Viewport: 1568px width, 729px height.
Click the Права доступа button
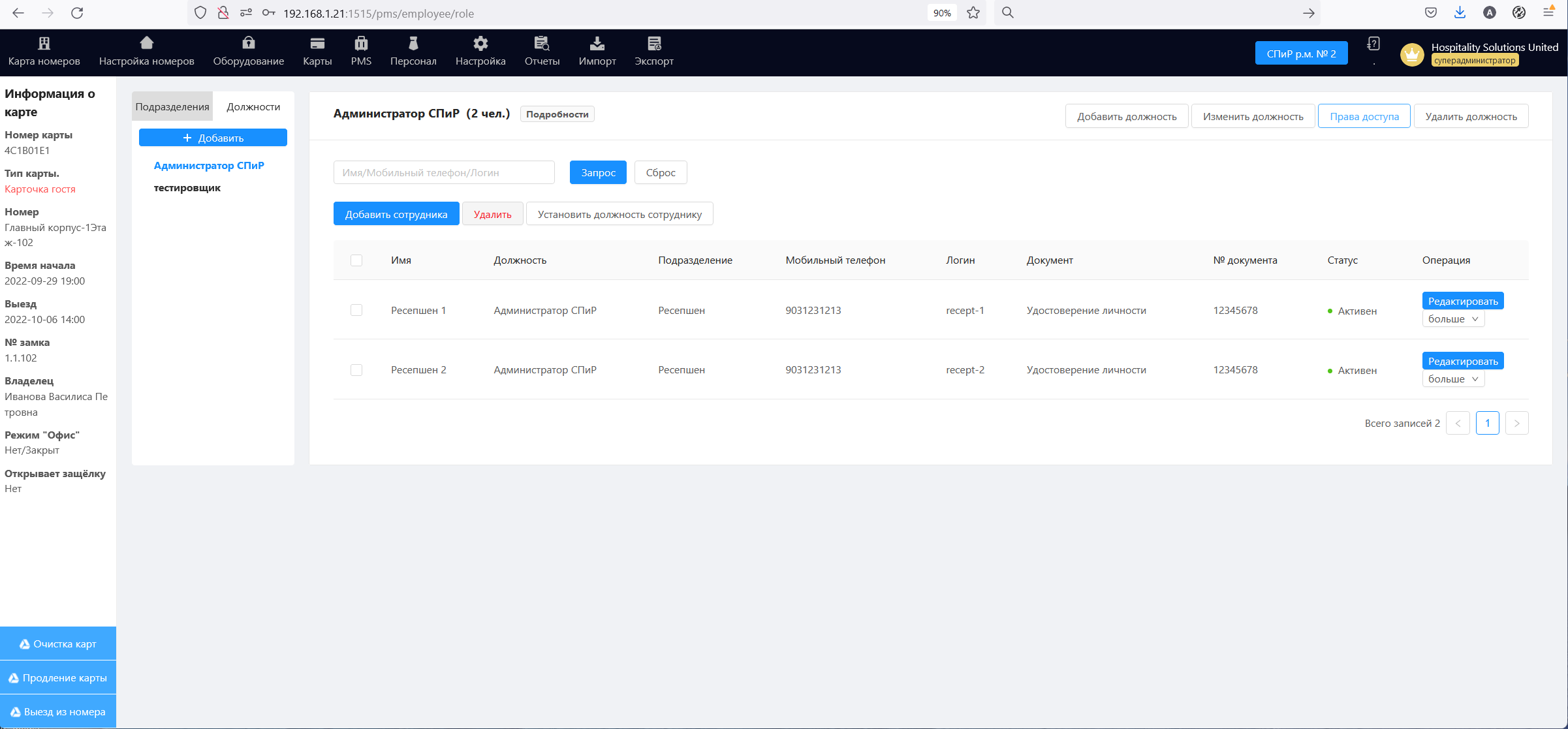pos(1364,117)
